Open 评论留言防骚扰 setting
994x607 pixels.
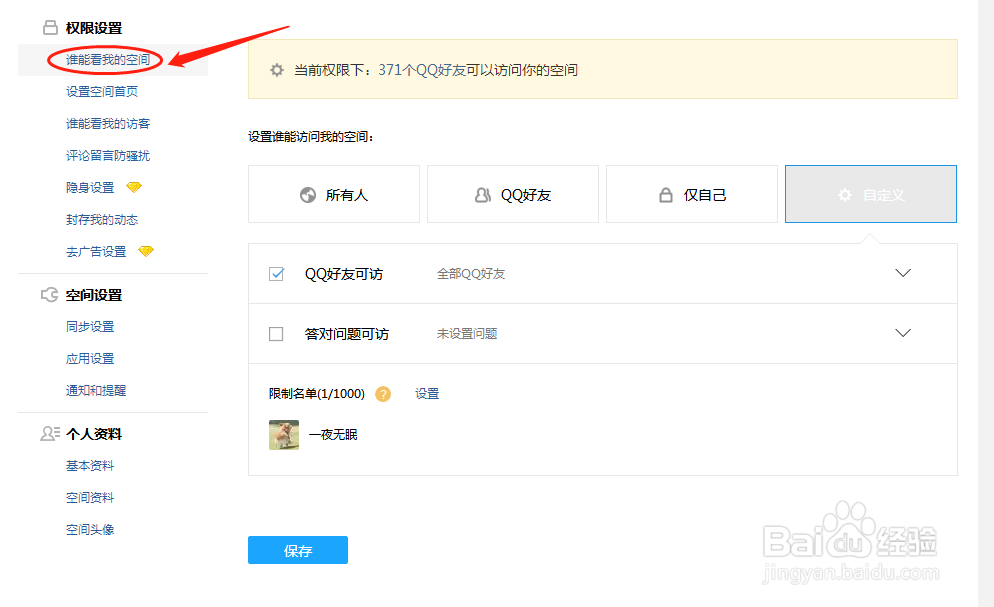108,155
